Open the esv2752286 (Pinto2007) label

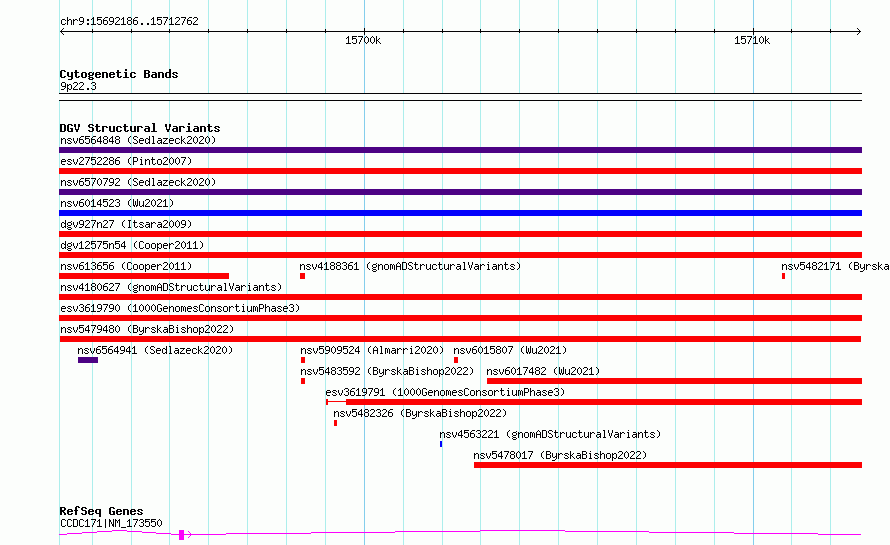coord(126,161)
